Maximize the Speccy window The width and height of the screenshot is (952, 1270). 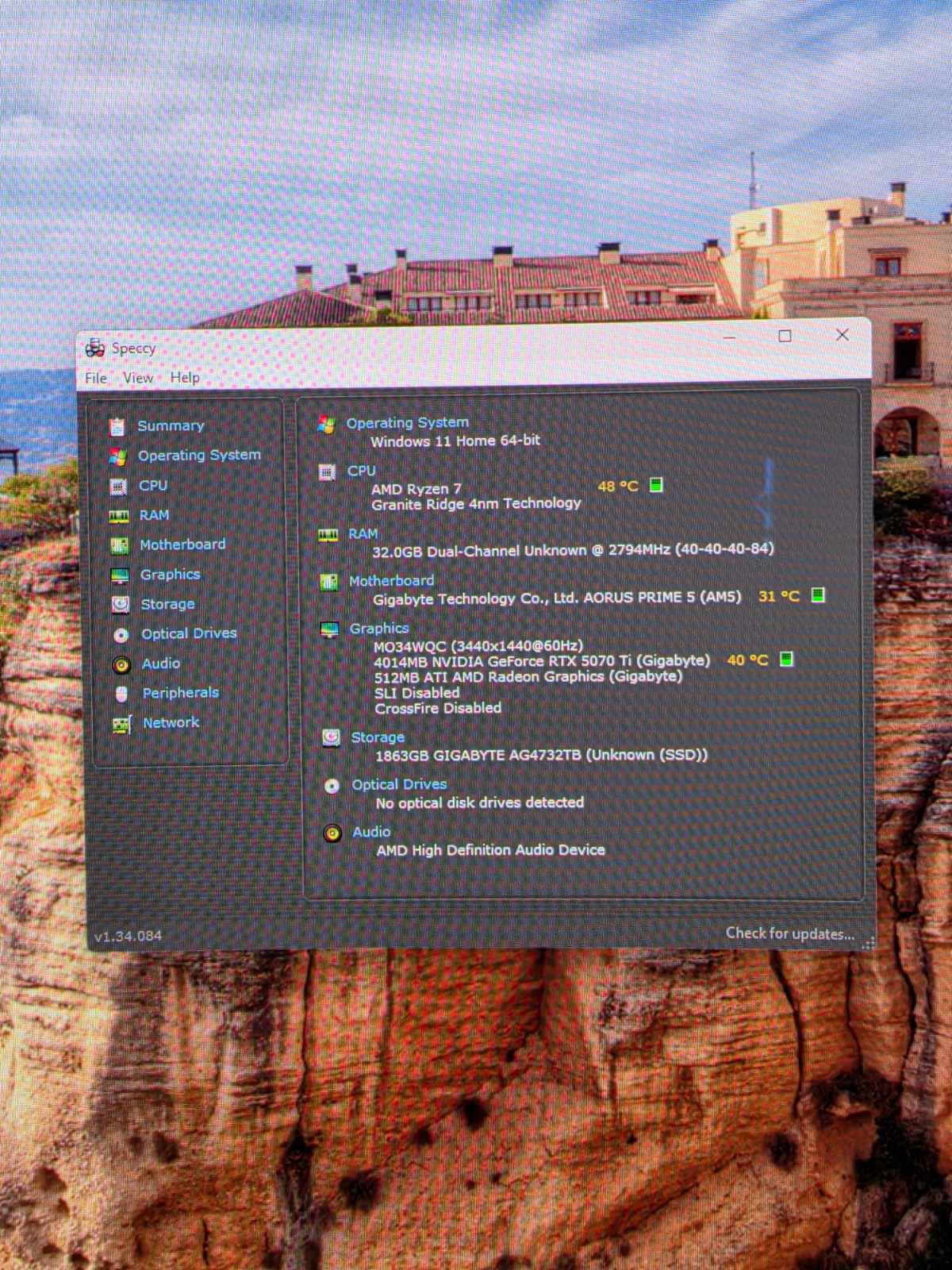click(x=785, y=336)
